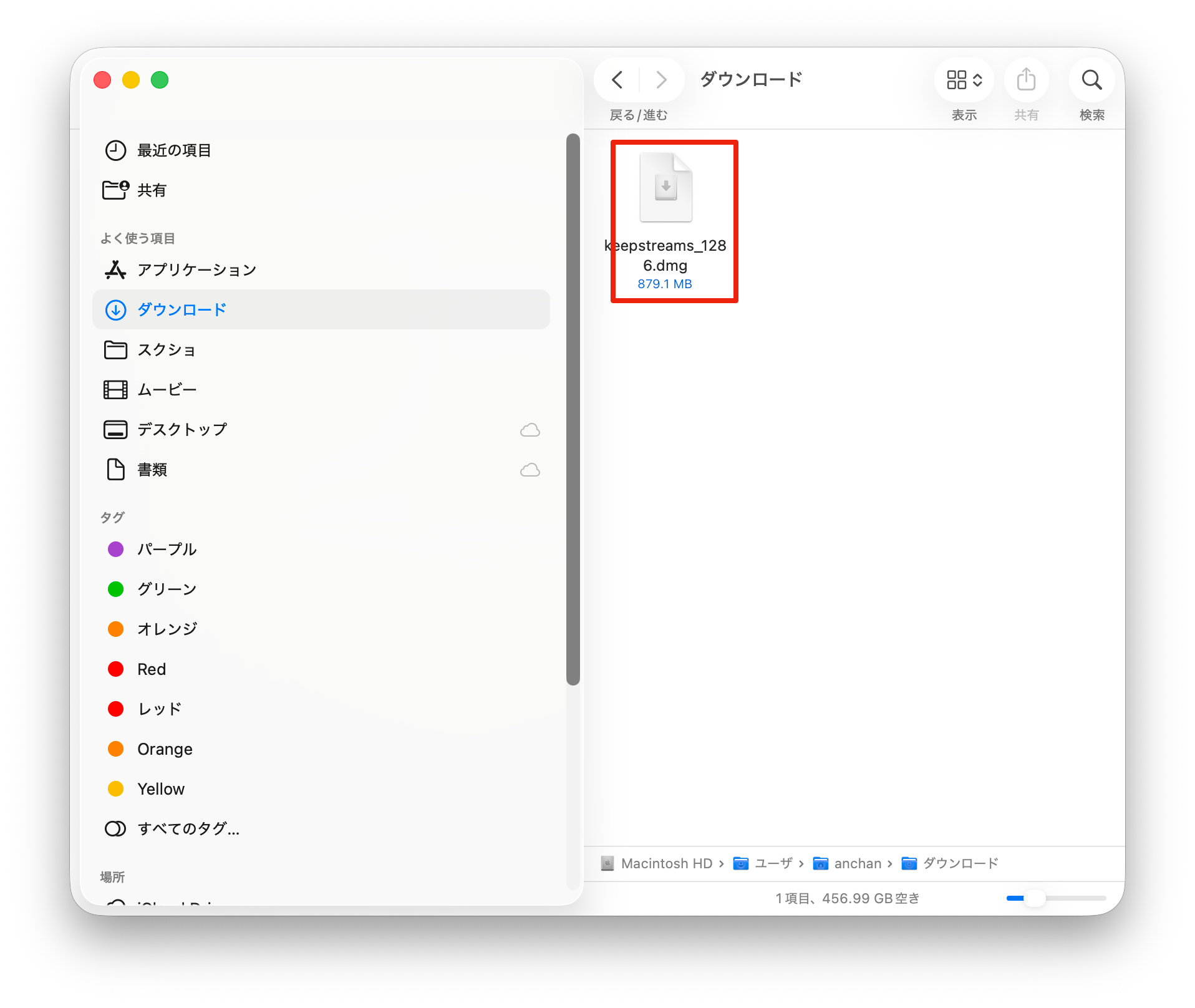Screen dimensions: 1195x1008
Task: Click the icon size slider
Action: pos(1056,898)
